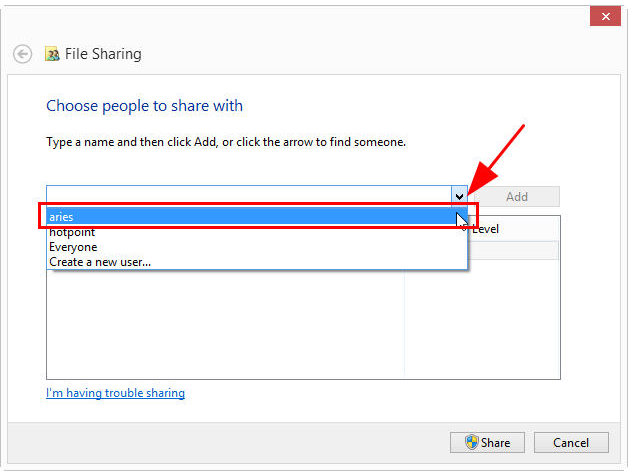Viewport: 631px width, 476px height.
Task: Collapse the user name dropdown arrow
Action: tap(459, 196)
